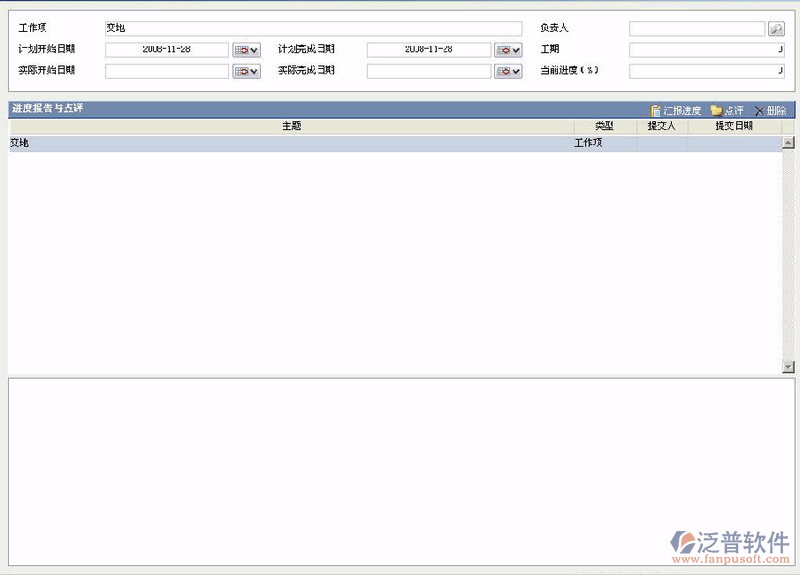This screenshot has height=575, width=800.
Task: Focus the 工作项 text field
Action: click(x=313, y=28)
